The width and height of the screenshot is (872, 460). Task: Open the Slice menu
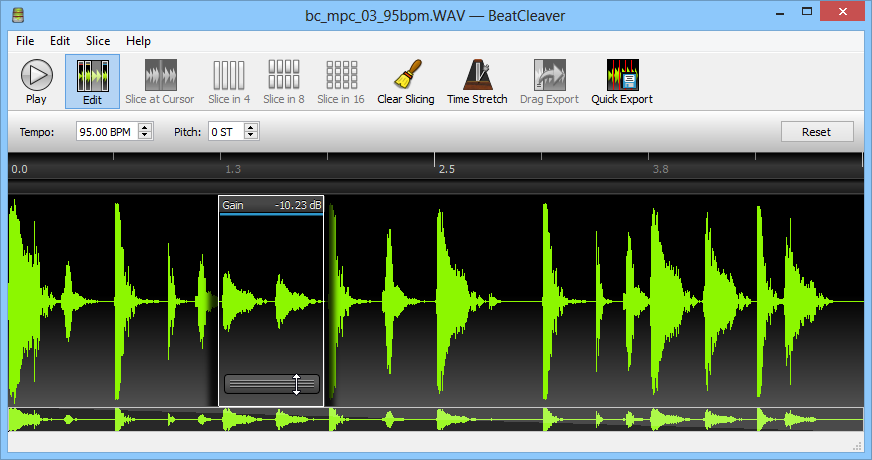(x=98, y=41)
